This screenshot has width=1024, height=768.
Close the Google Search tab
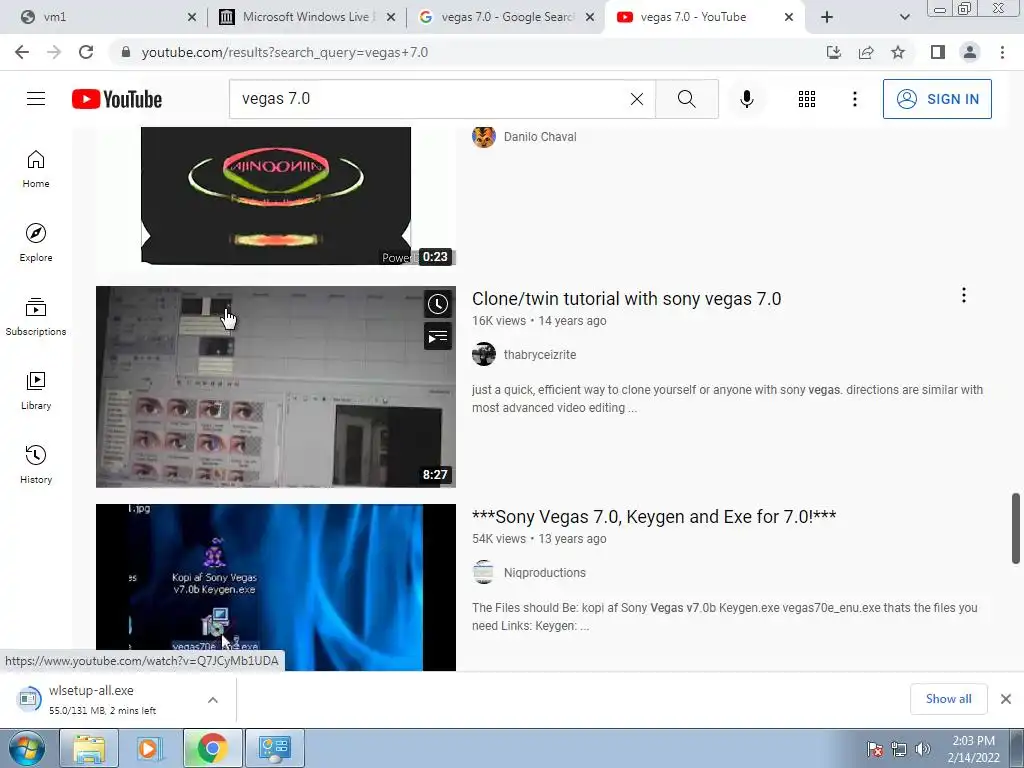coord(590,18)
